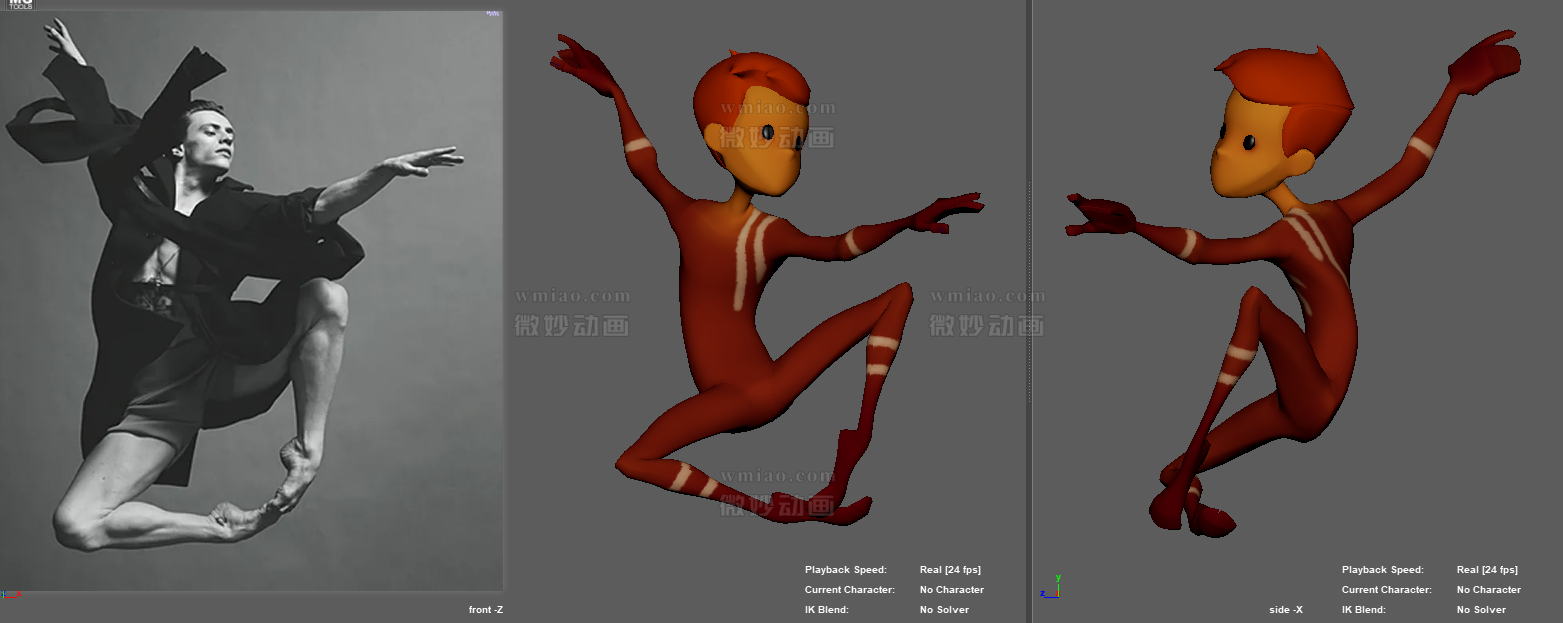Click 'No Solver' IK Blend value, front view

point(944,610)
